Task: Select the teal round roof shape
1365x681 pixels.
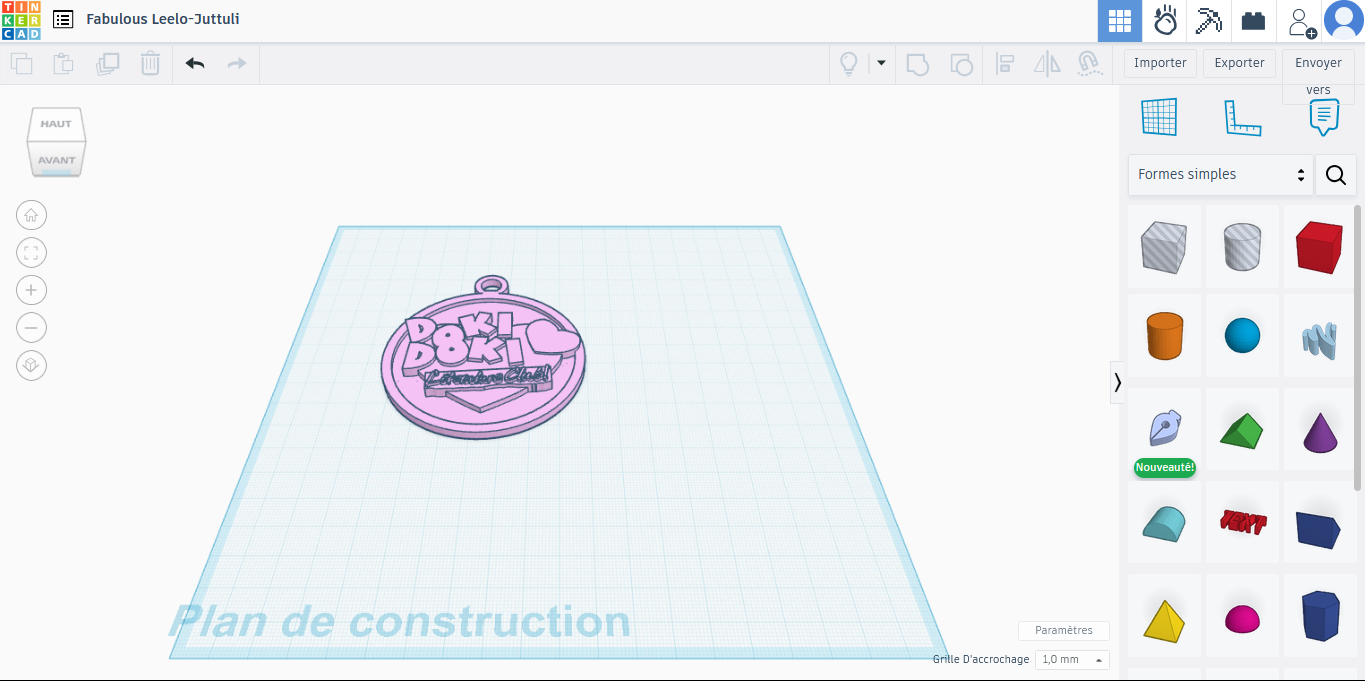Action: pyautogui.click(x=1164, y=523)
